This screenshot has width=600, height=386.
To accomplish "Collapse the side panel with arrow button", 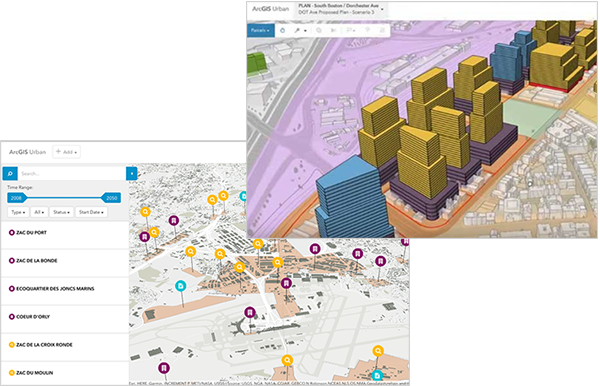I will (132, 173).
